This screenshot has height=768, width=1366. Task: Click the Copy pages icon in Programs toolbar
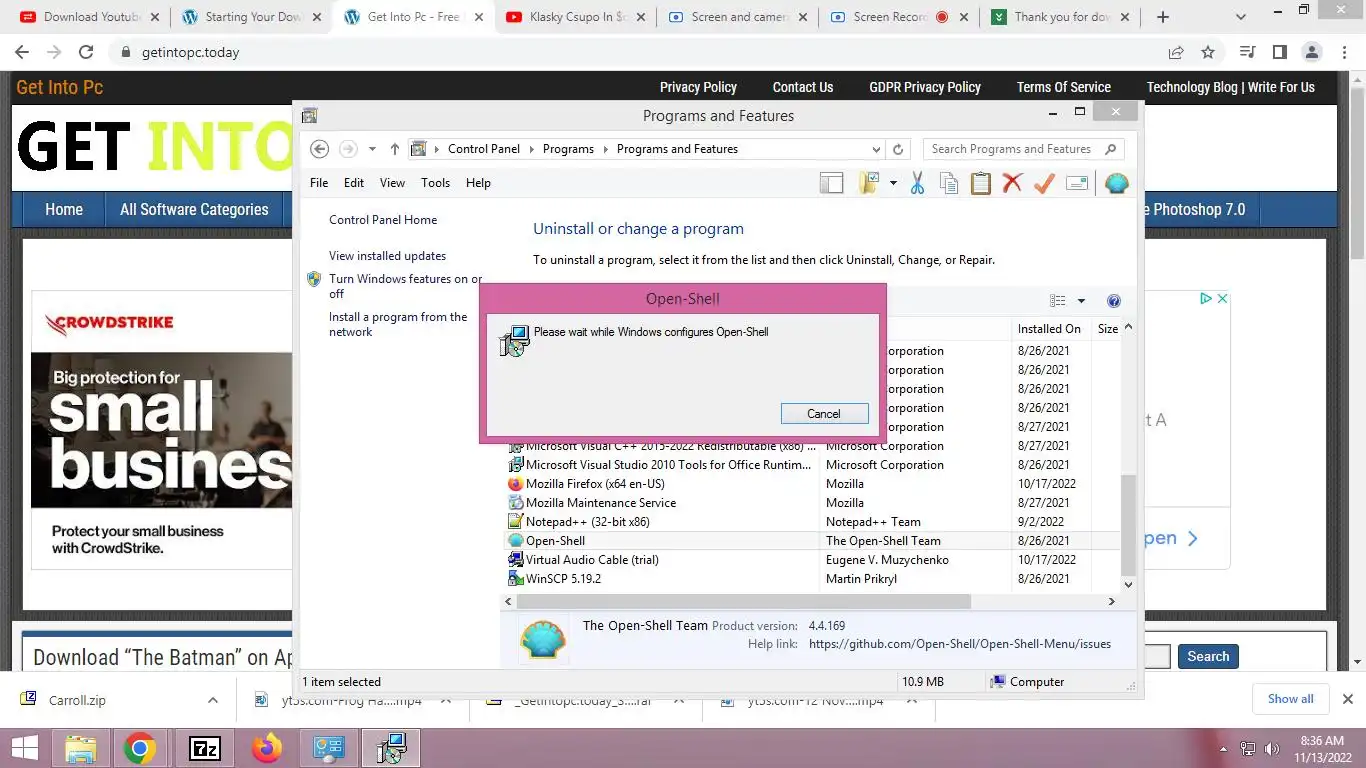point(949,183)
